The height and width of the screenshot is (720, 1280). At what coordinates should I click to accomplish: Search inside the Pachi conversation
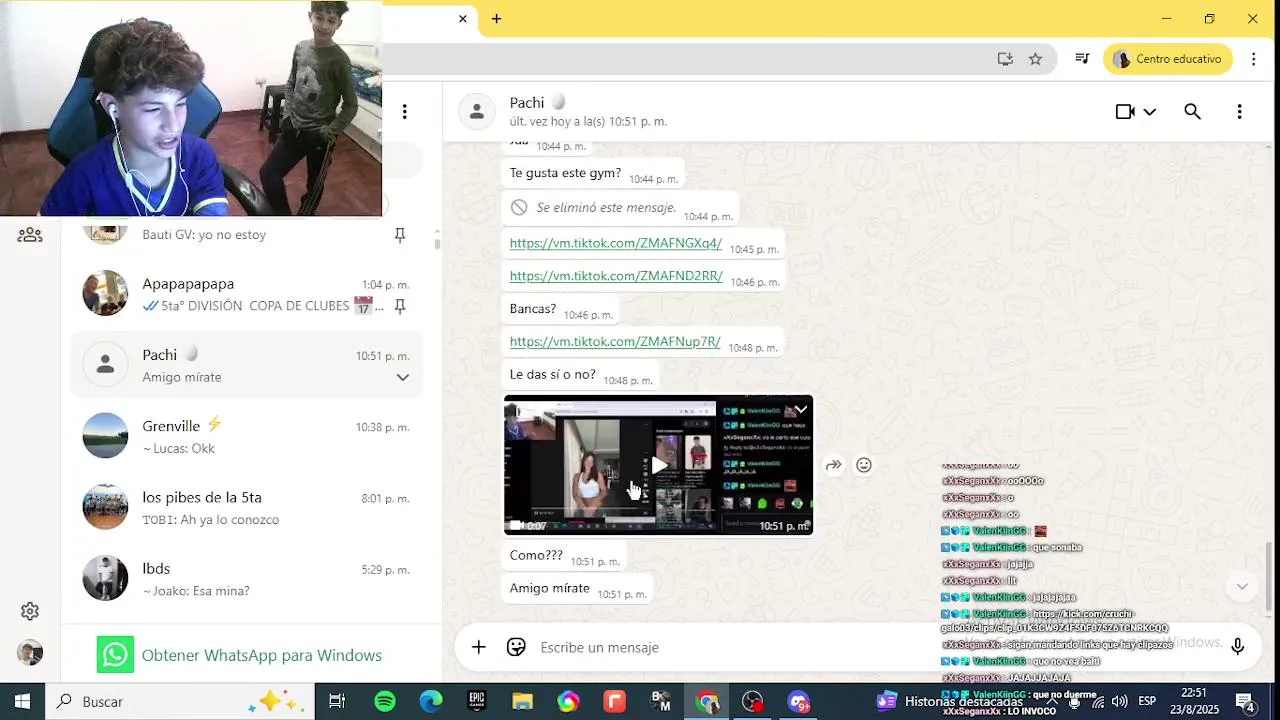(1192, 112)
